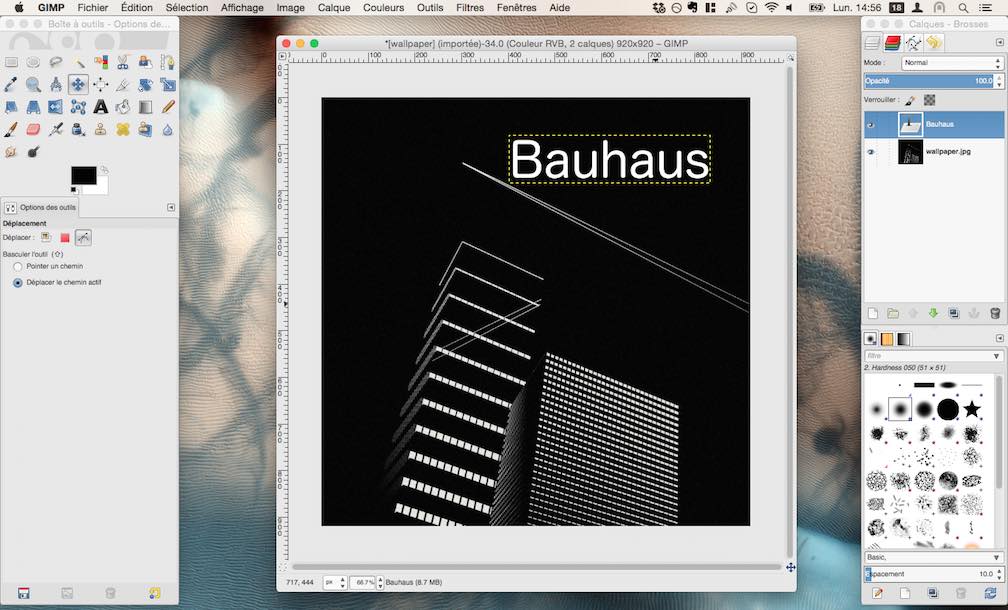
Task: Select the Paintbrush tool
Action: 12,129
